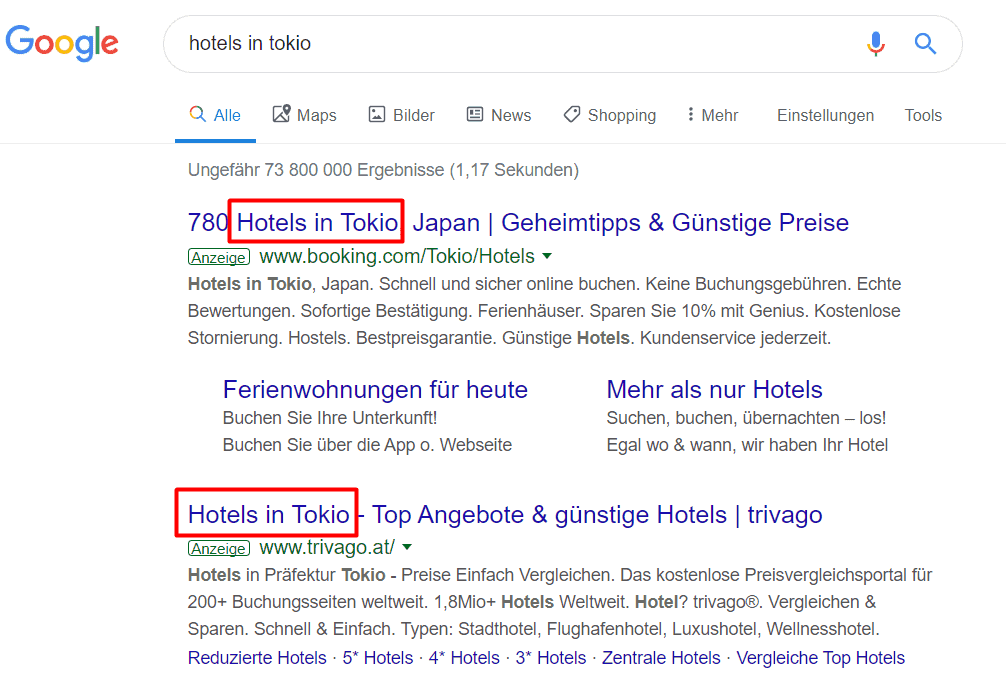Click the Shopping tab tag icon
The height and width of the screenshot is (690, 1006).
572,114
